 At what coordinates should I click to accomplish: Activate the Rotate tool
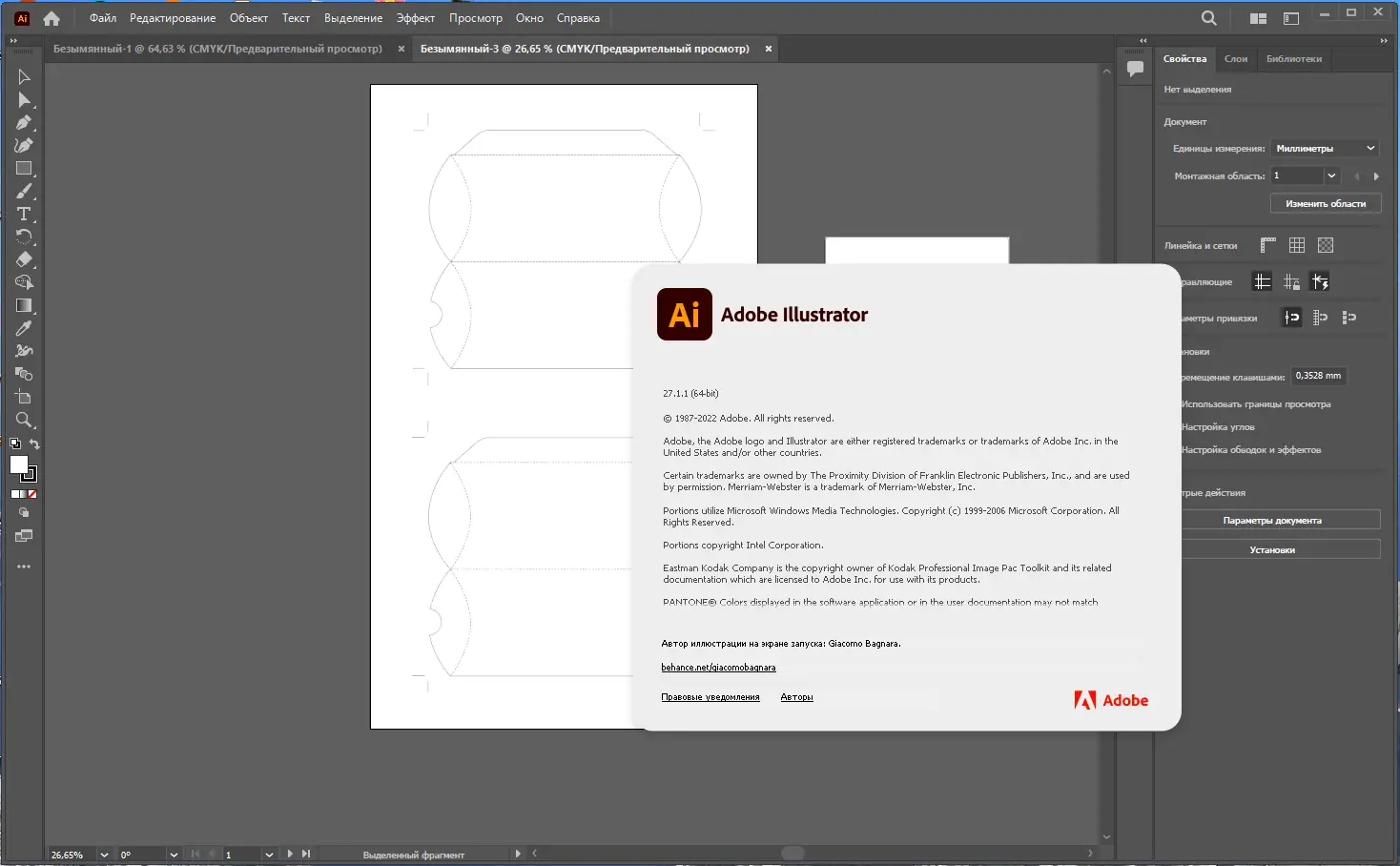(x=23, y=237)
